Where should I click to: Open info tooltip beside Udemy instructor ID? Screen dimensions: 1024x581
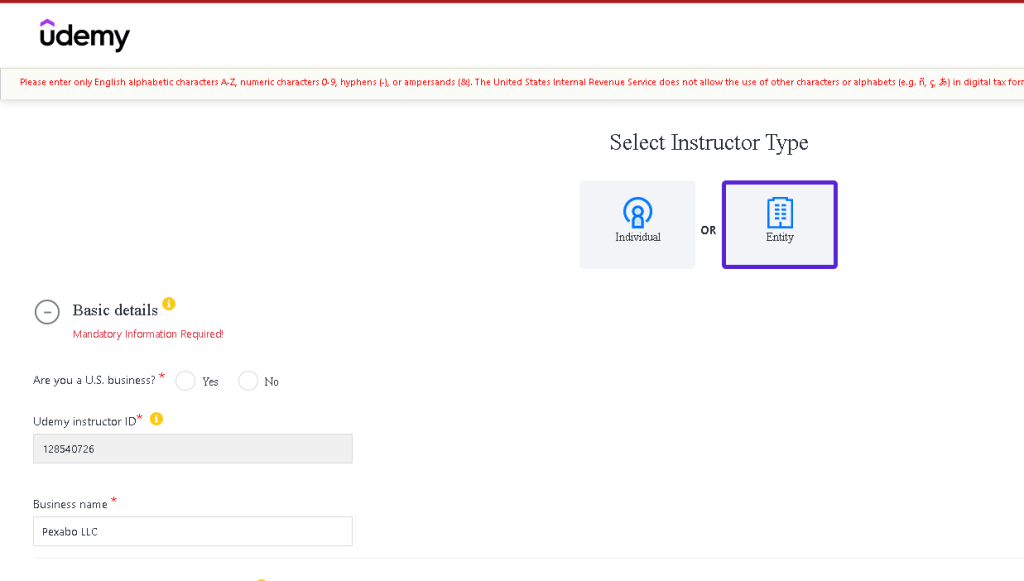[156, 419]
